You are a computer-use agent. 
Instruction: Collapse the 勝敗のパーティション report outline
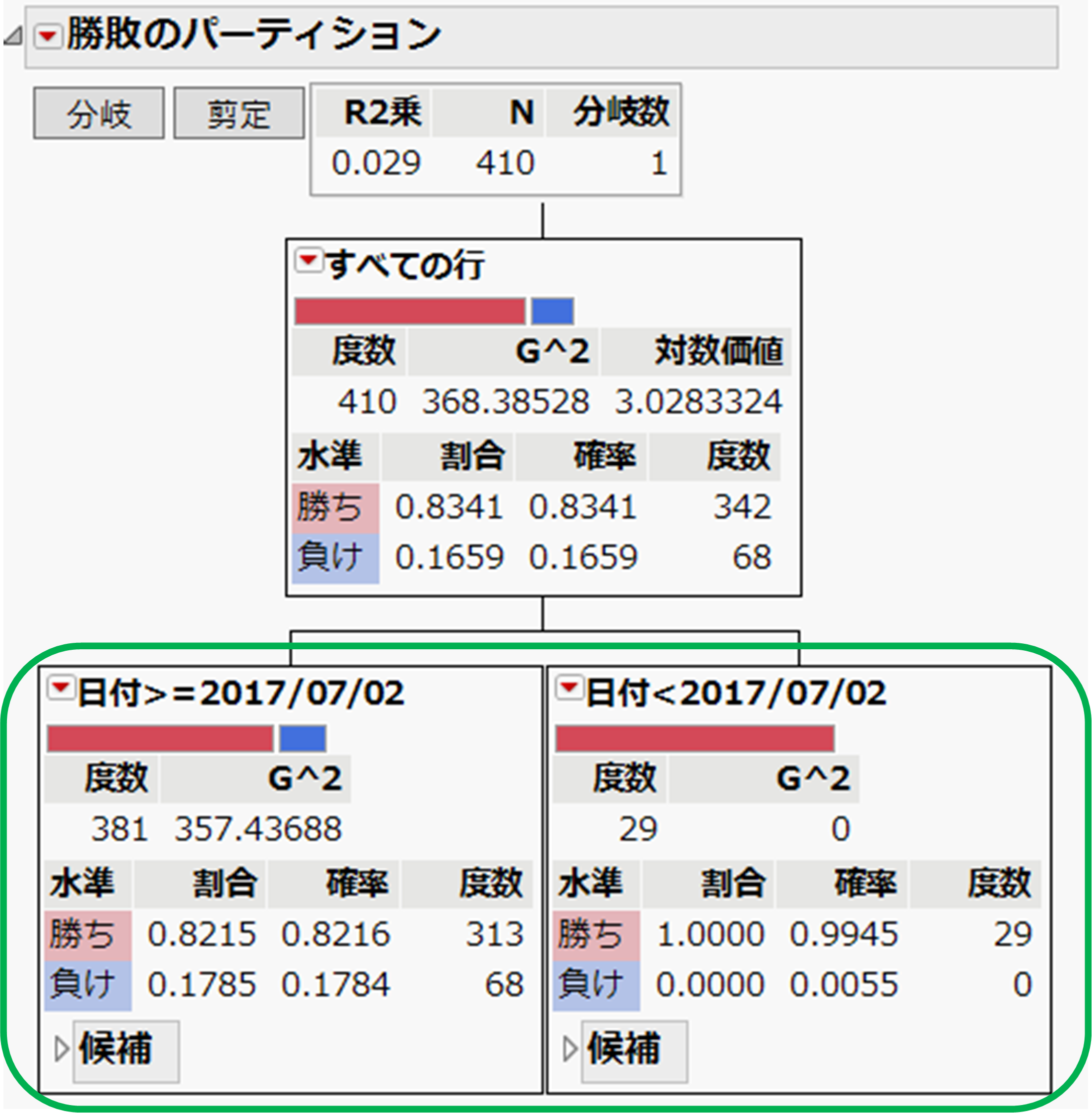pos(12,37)
